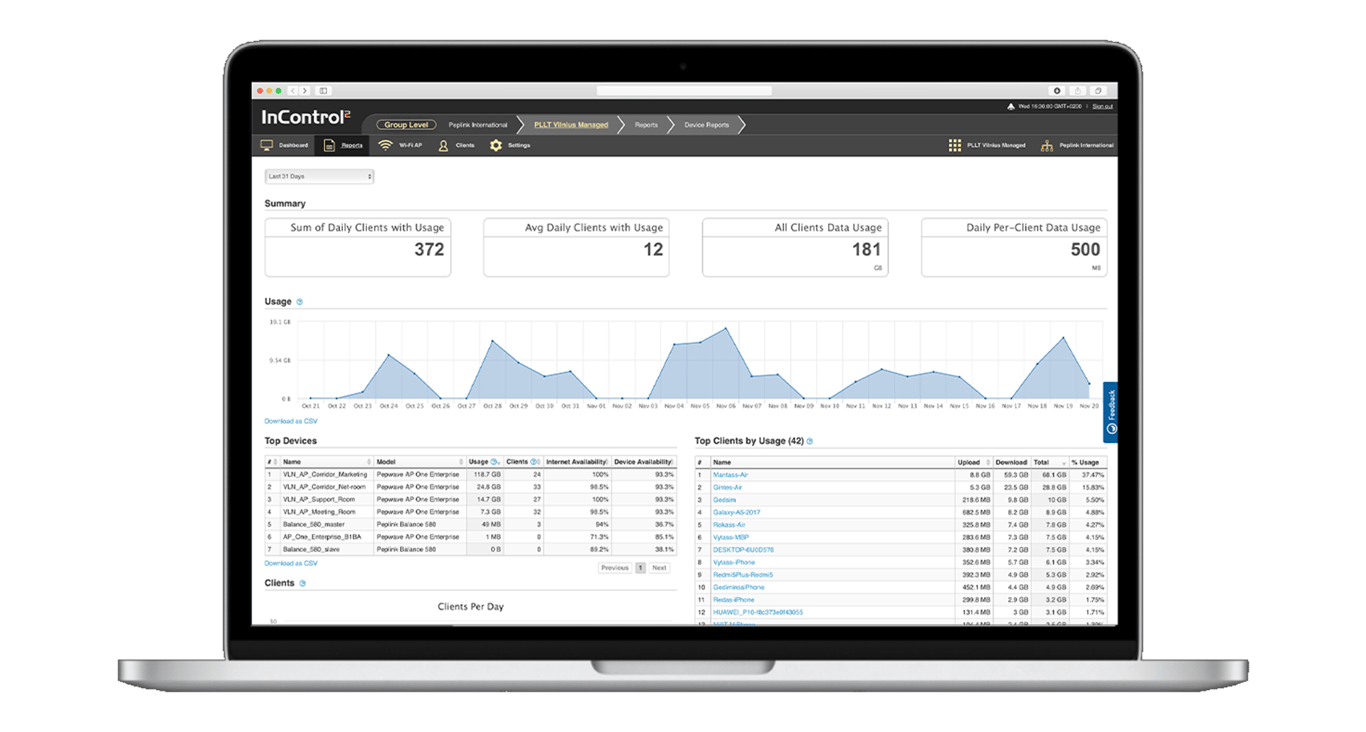Sort Top Devices by Device Availability

point(643,462)
